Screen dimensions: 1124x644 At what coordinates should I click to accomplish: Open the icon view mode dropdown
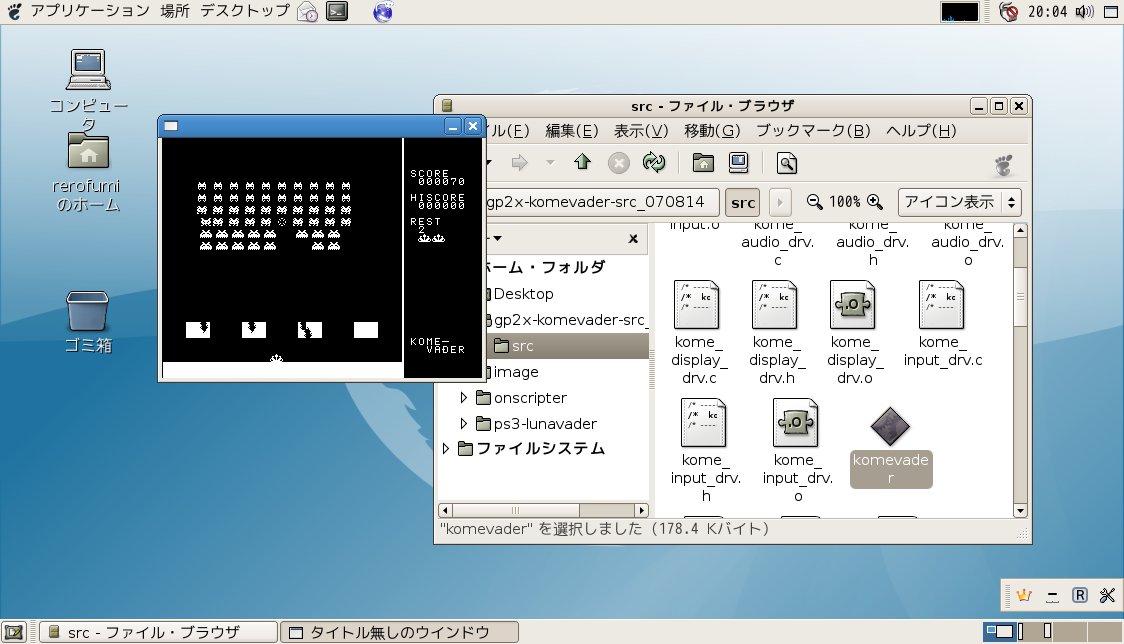point(959,202)
